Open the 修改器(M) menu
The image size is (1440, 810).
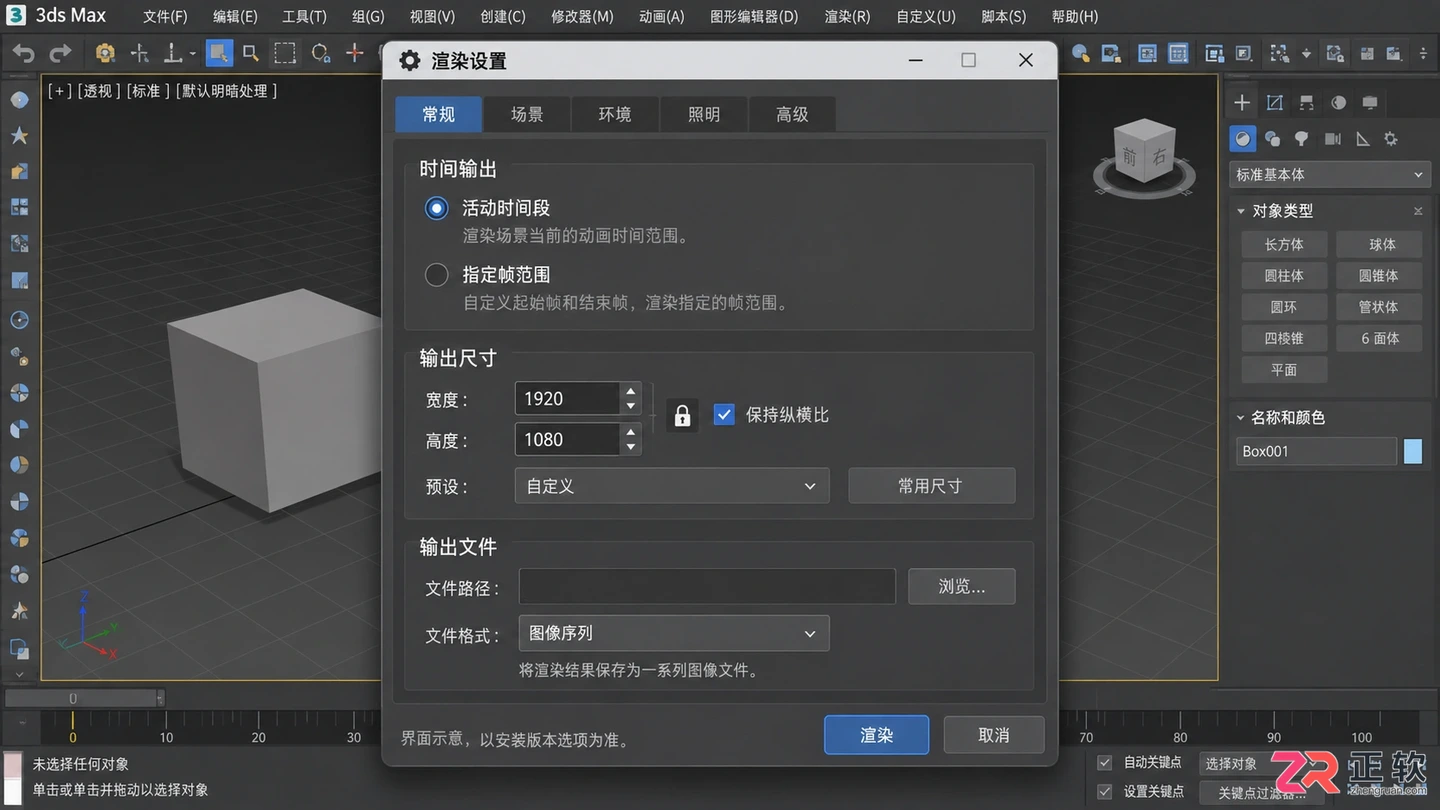point(582,16)
